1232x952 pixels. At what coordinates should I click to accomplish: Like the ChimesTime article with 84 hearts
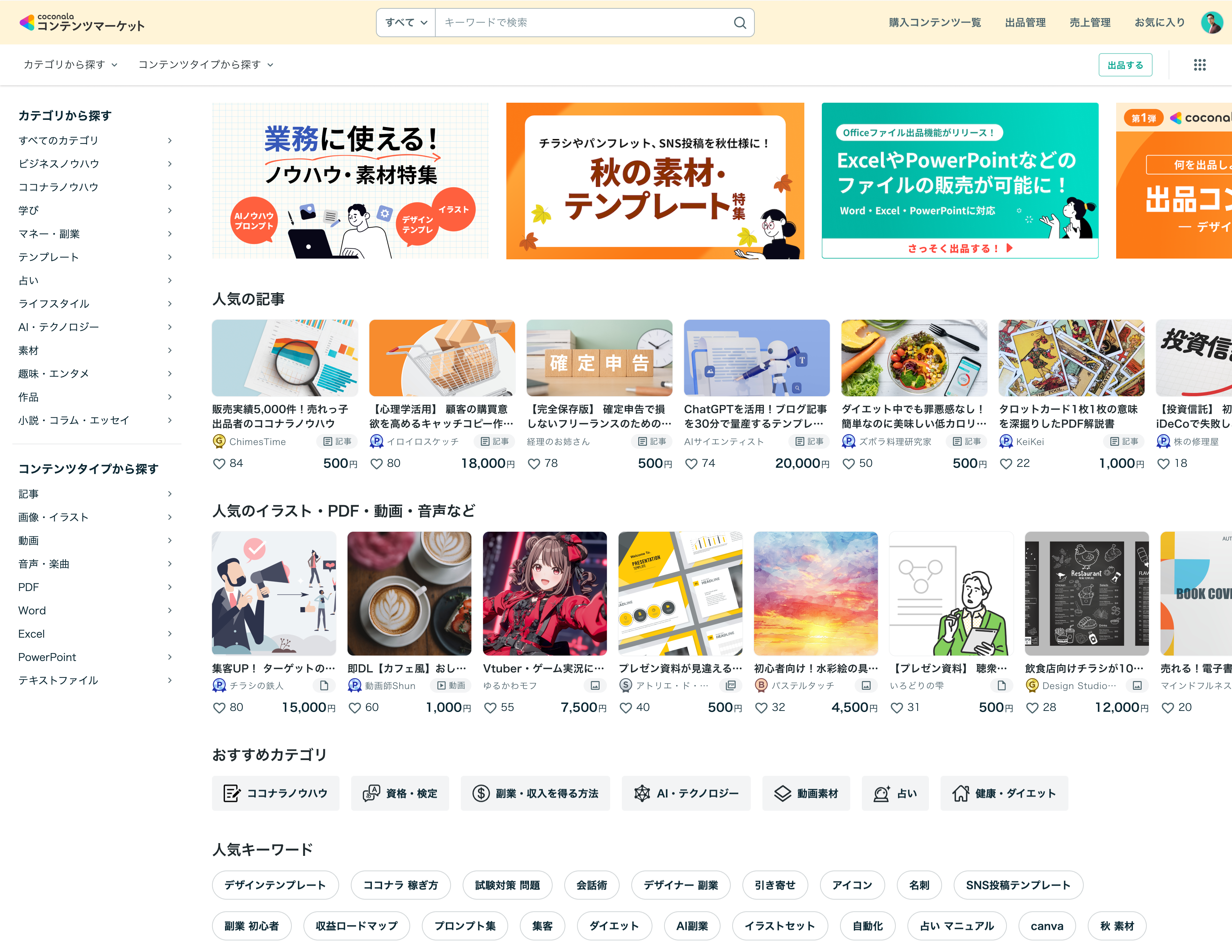219,464
